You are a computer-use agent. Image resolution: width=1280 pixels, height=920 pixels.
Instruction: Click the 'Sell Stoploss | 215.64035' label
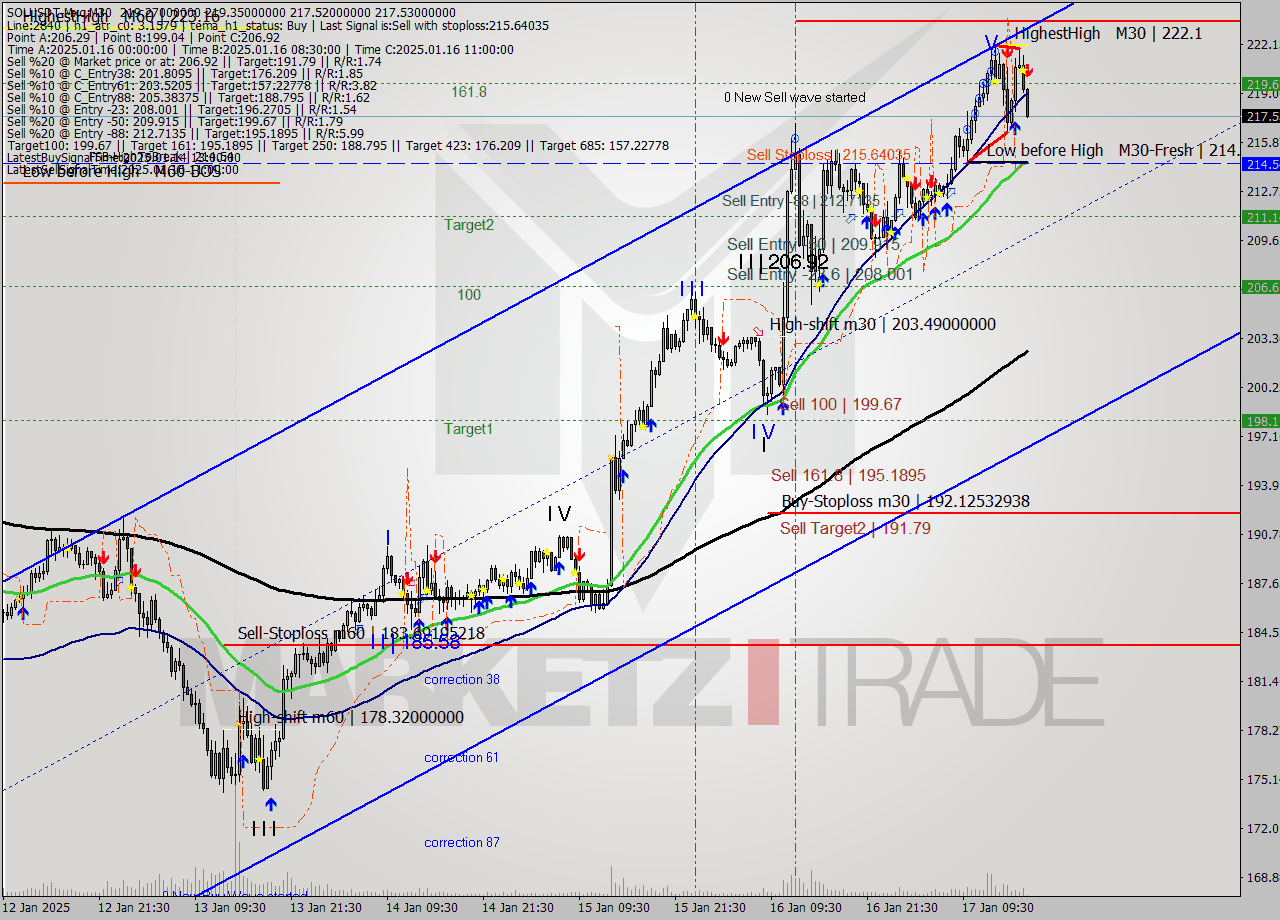coord(829,155)
